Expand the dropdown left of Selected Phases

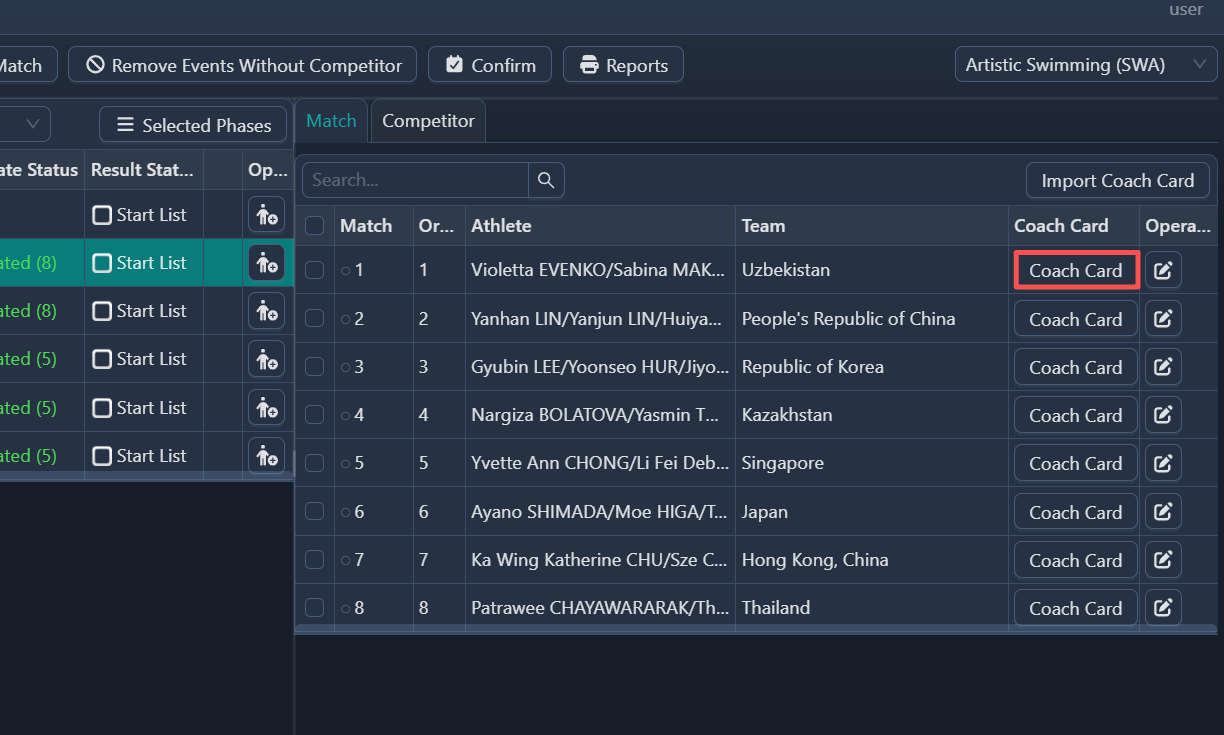point(25,125)
